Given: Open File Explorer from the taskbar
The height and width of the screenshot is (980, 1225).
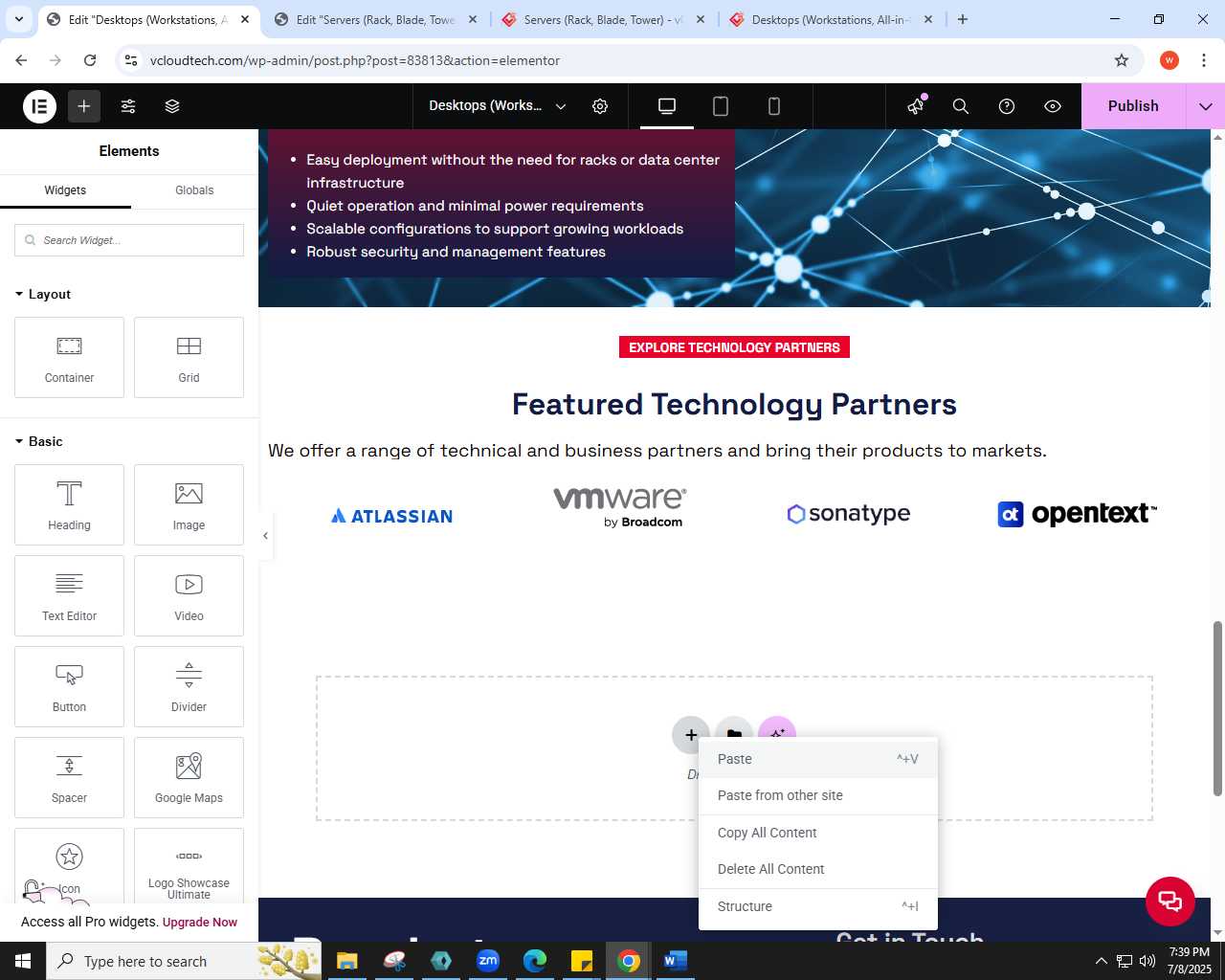Looking at the screenshot, I should click(x=347, y=961).
